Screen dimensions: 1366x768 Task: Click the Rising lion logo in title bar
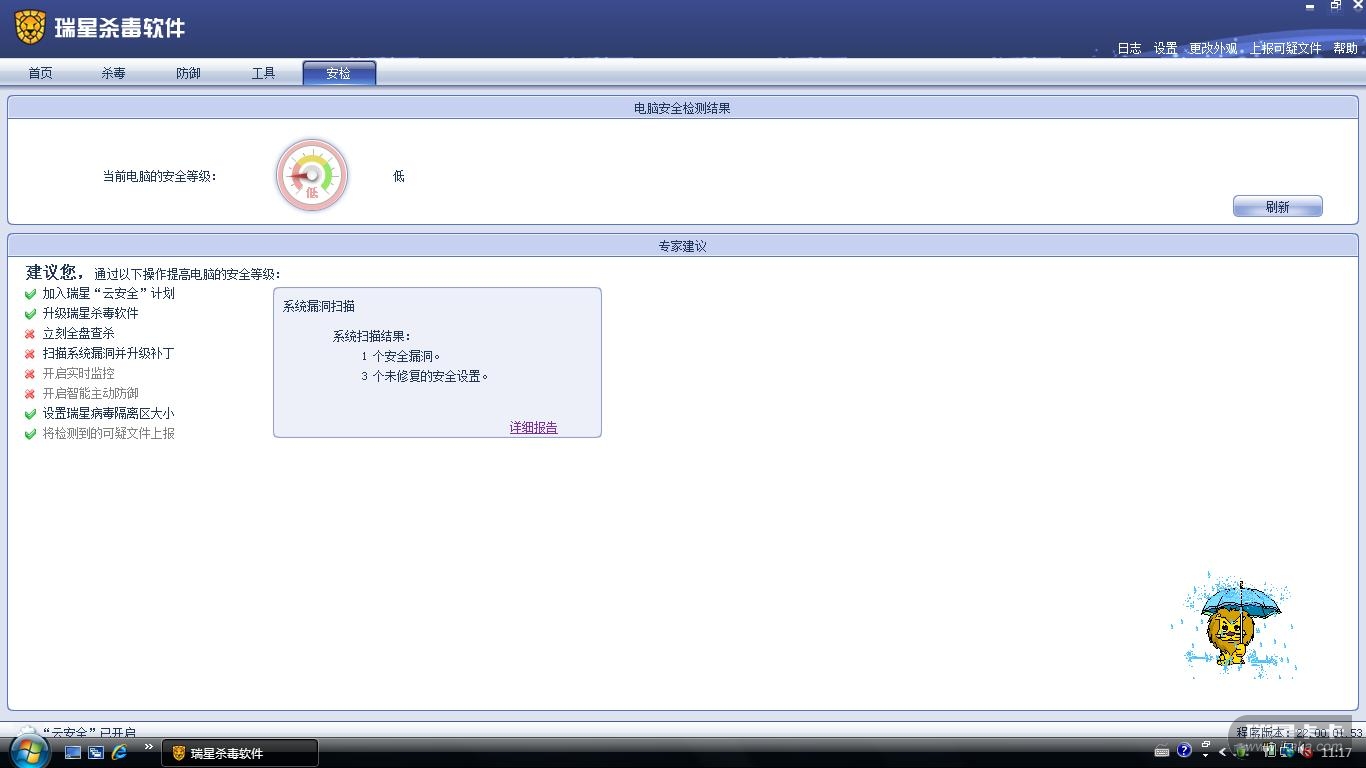[30, 27]
